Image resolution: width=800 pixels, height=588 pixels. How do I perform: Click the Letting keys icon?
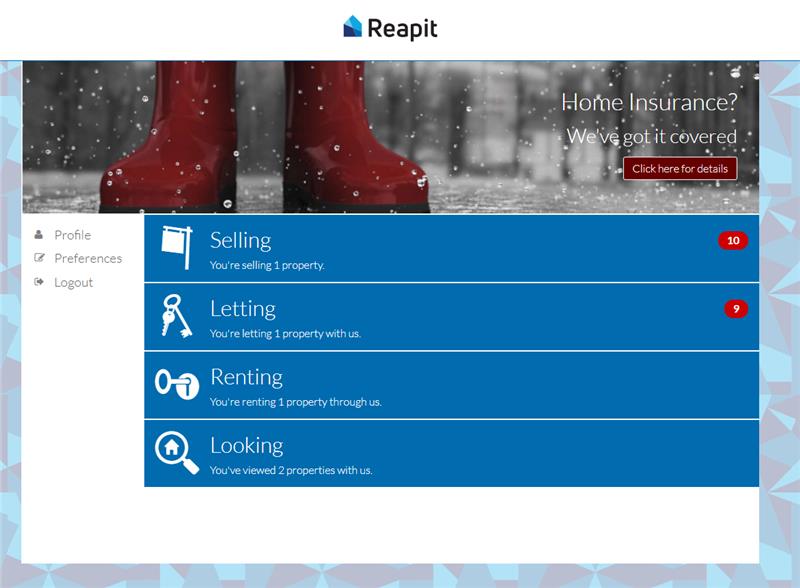click(x=174, y=314)
